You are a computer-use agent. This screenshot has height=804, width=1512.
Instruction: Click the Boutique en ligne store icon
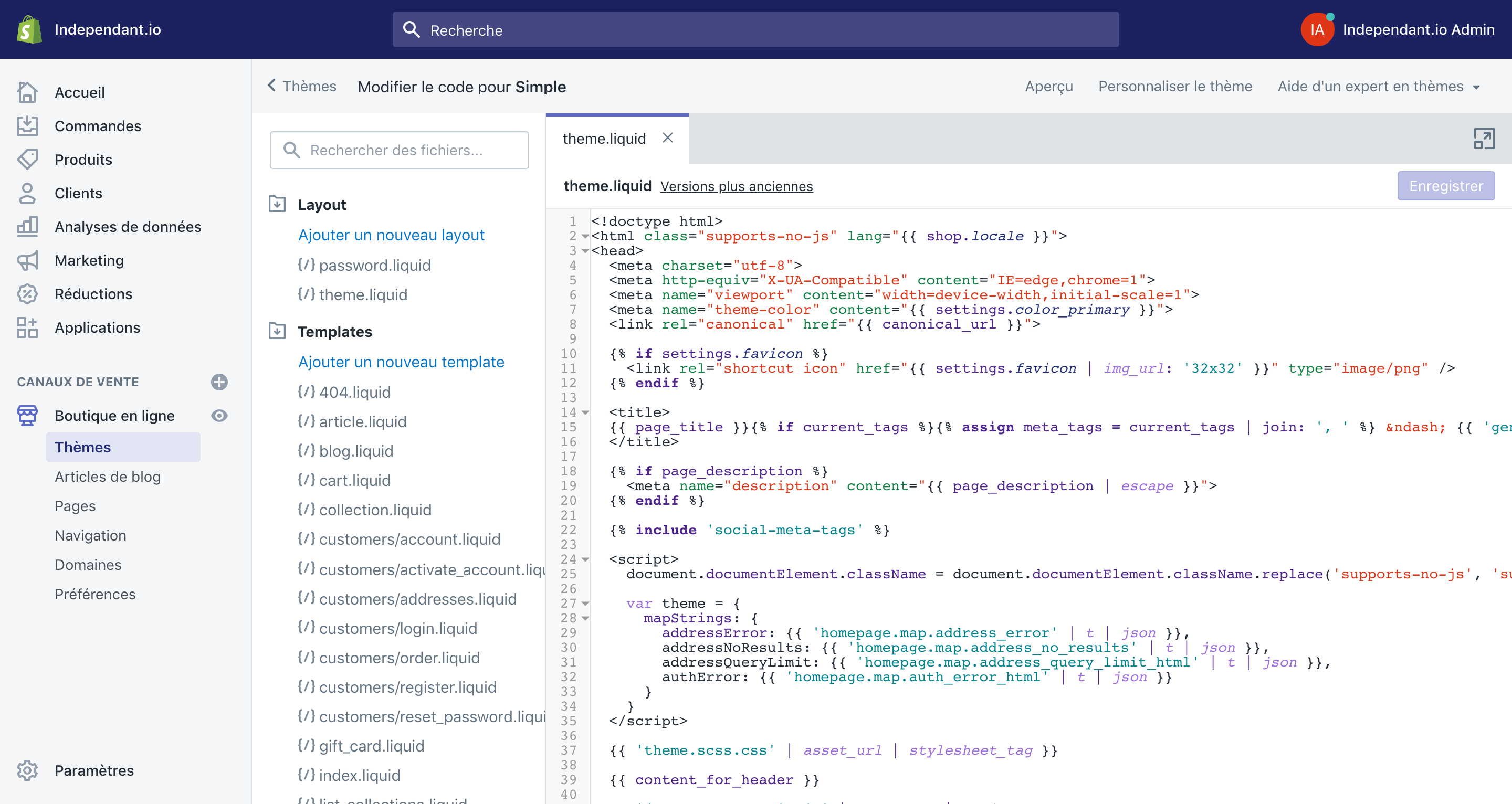coord(27,416)
